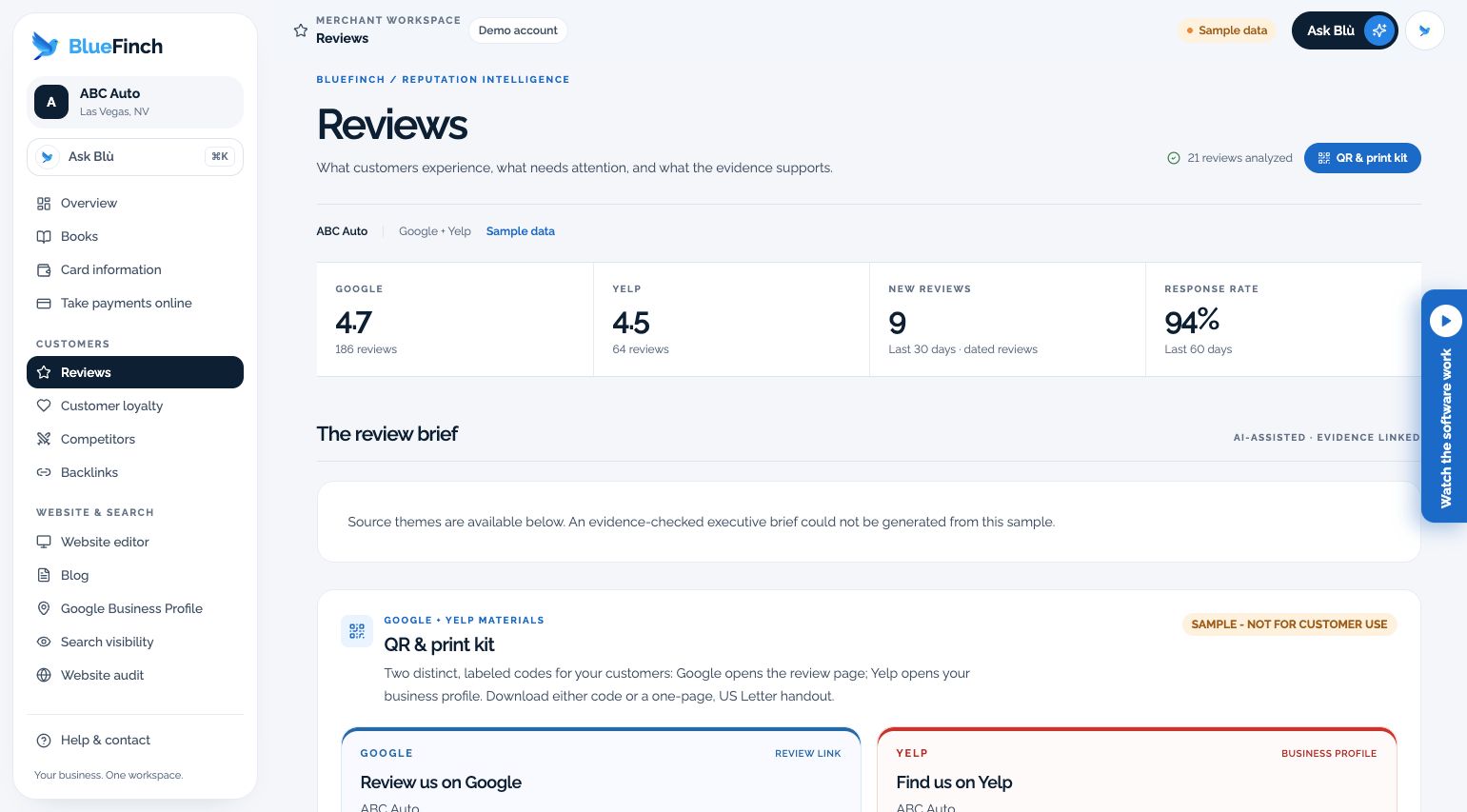Navigate to Competitors

tap(135, 439)
